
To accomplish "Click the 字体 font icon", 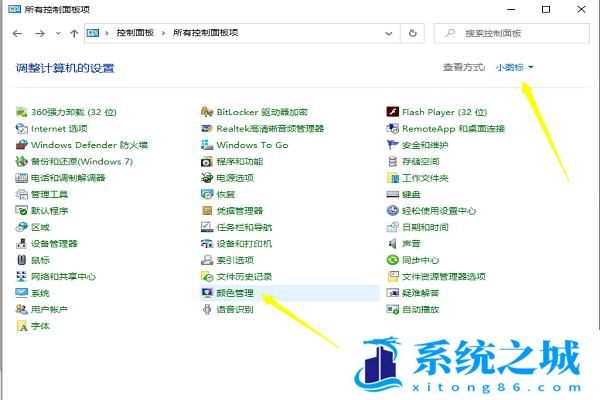I will 21,326.
